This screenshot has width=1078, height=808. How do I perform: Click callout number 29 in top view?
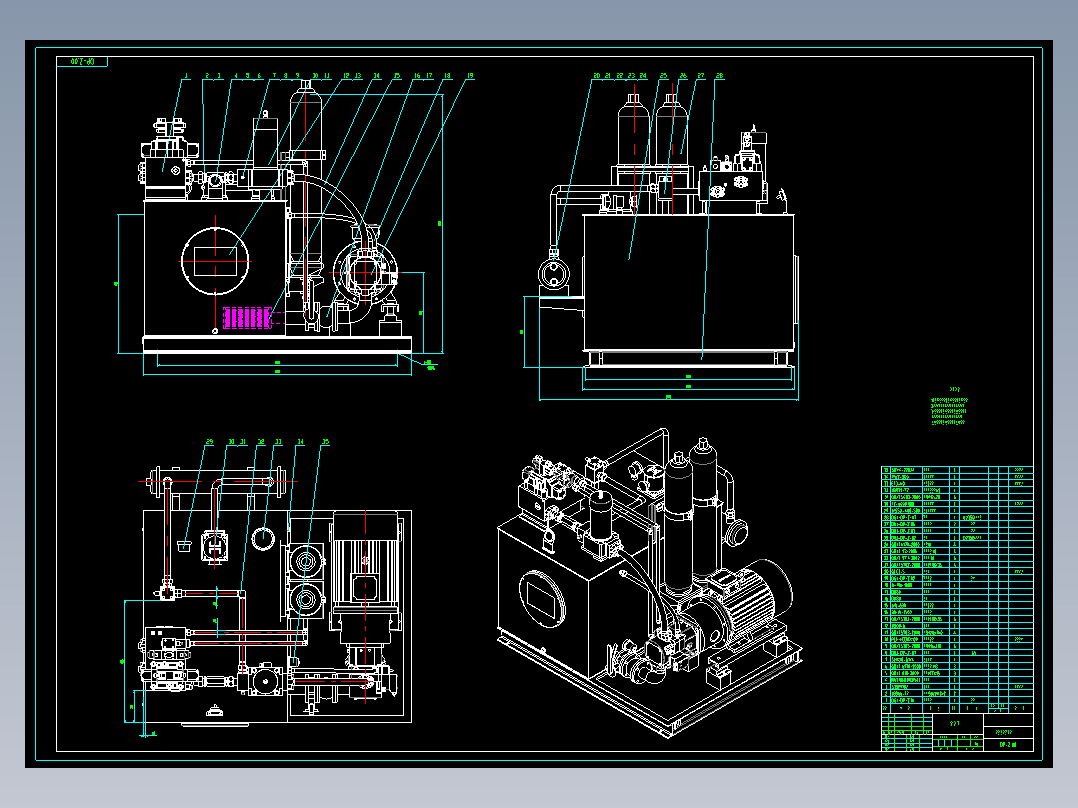point(210,442)
